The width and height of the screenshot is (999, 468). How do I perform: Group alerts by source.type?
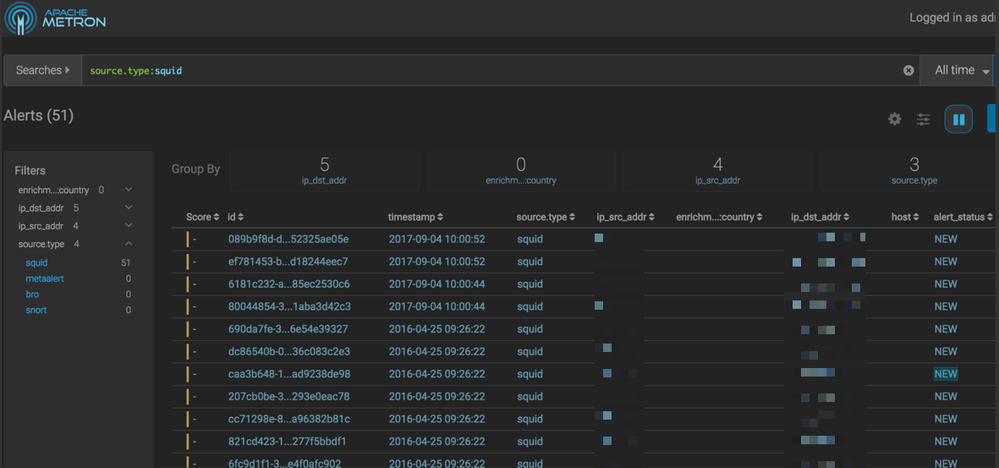(x=913, y=171)
